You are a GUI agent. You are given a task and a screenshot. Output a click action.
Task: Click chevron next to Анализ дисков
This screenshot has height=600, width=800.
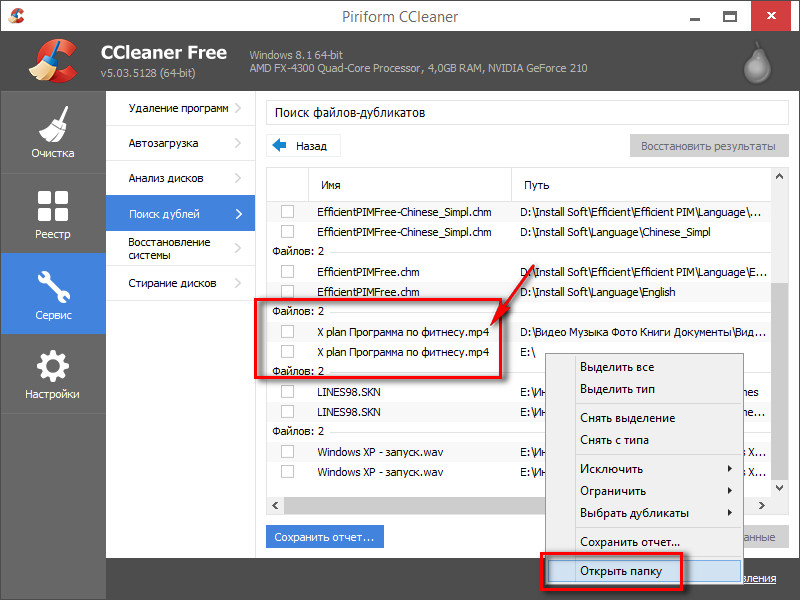[x=238, y=178]
